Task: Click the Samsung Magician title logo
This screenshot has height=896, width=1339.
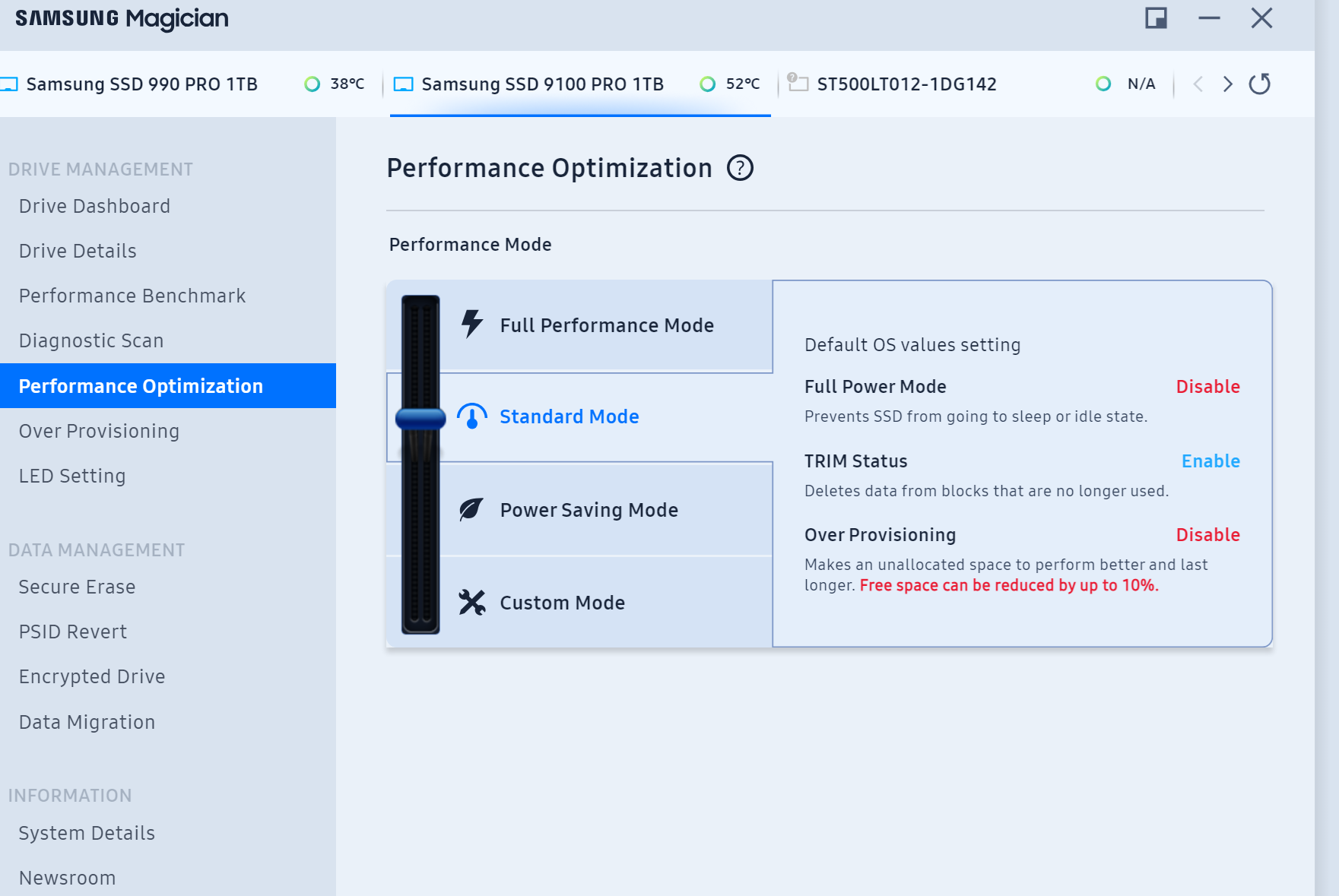Action: pos(122,19)
